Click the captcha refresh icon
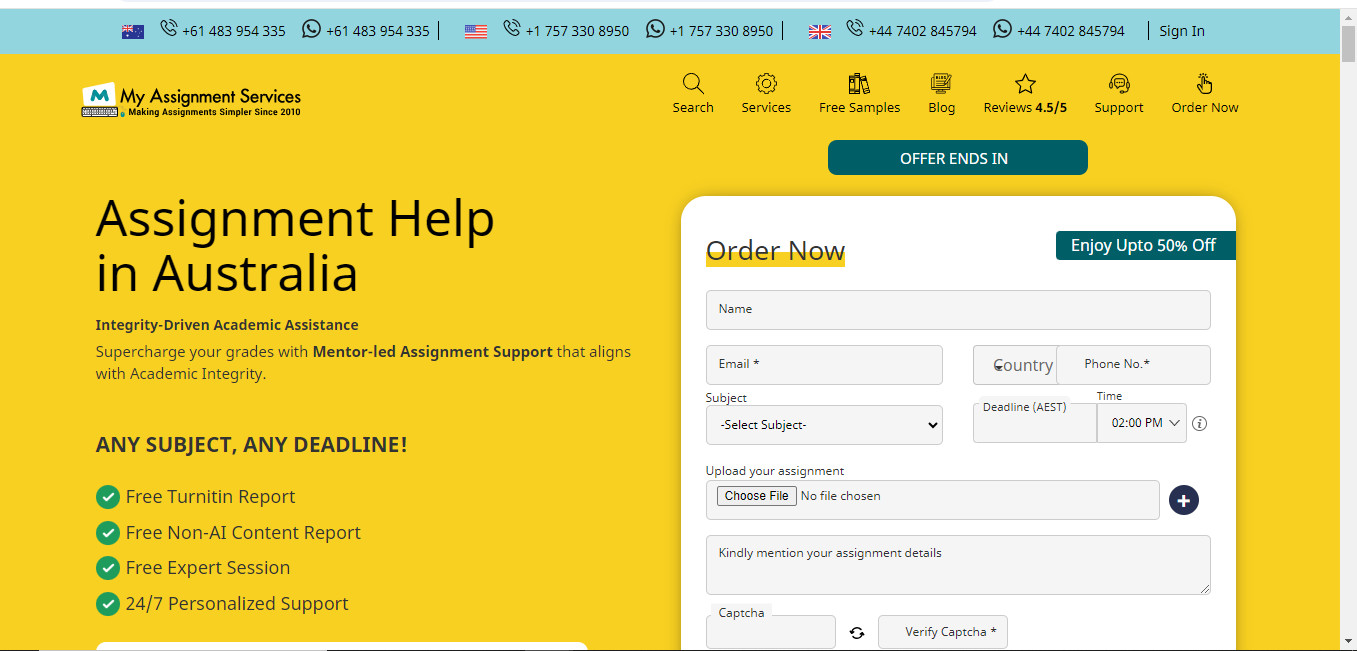 857,633
